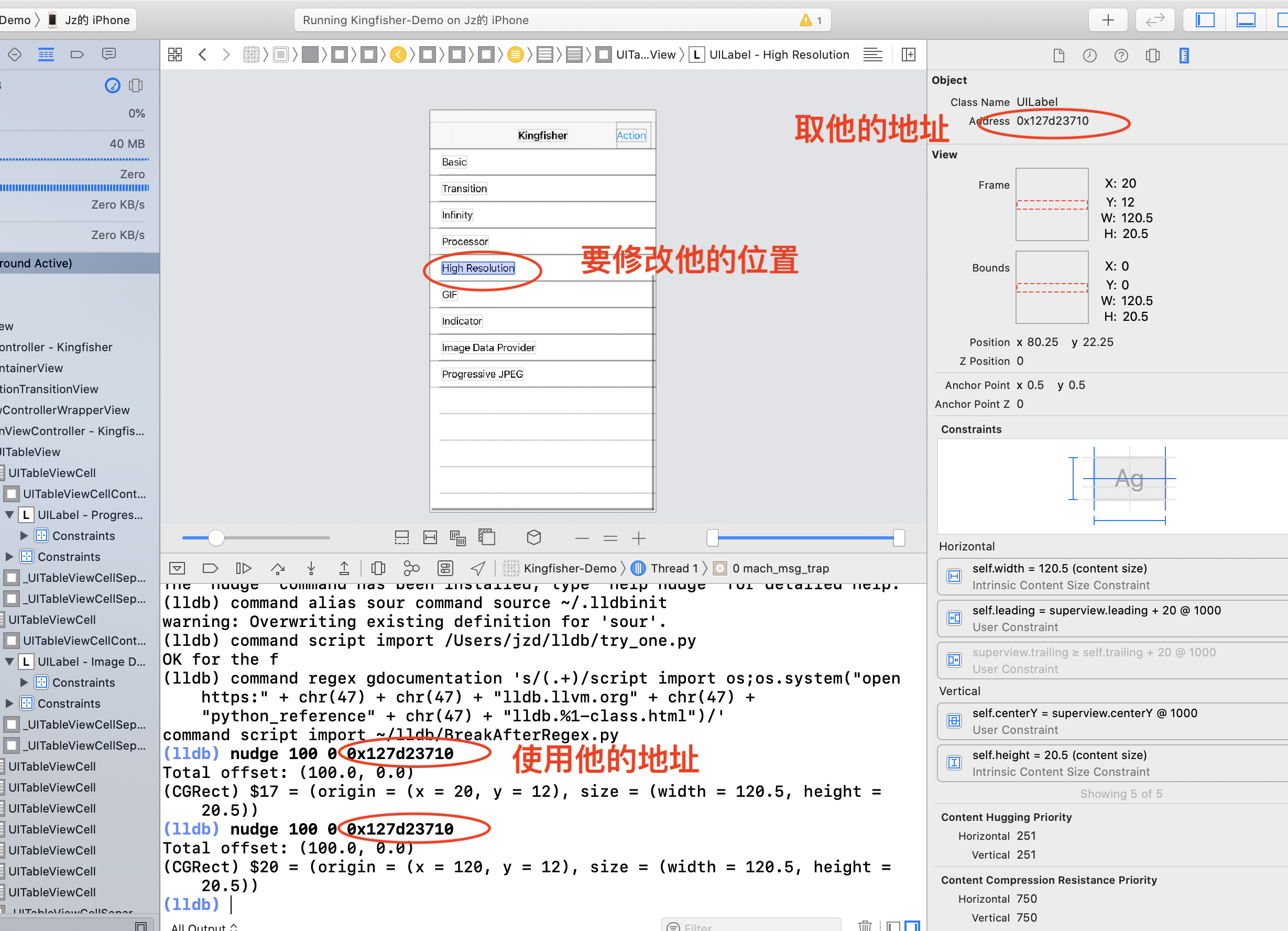Collapse the UILabel - Progres... tree item
The width and height of the screenshot is (1288, 931).
tap(9, 515)
